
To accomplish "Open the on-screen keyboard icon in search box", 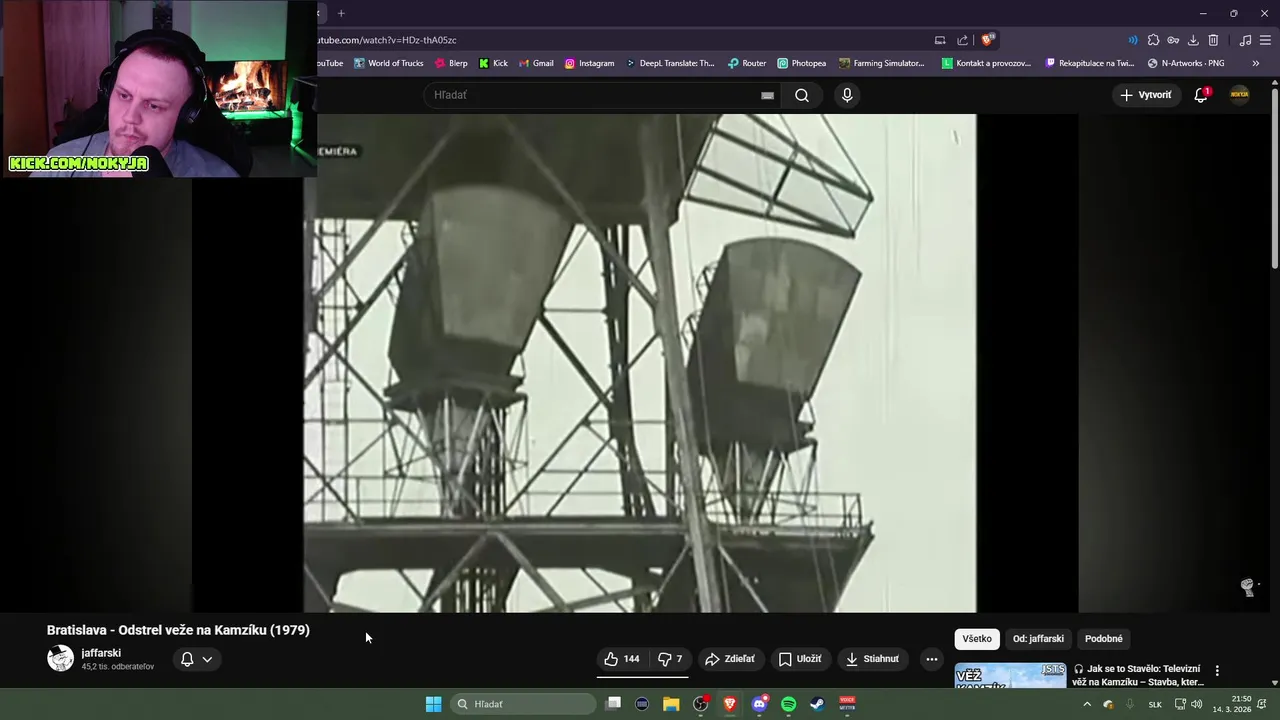I will coord(767,95).
